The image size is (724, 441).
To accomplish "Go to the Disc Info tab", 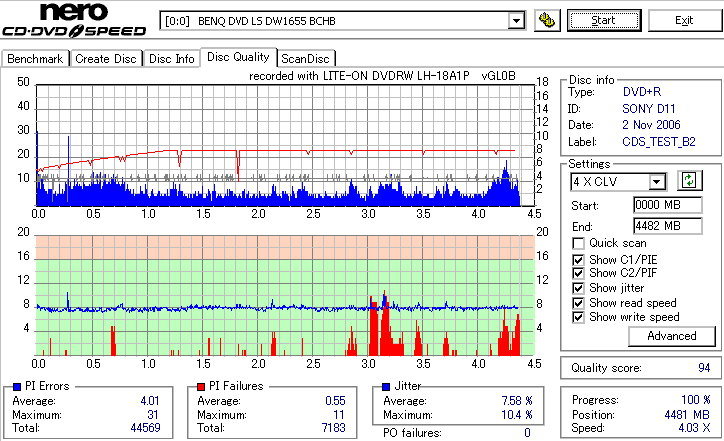I will pos(171,59).
